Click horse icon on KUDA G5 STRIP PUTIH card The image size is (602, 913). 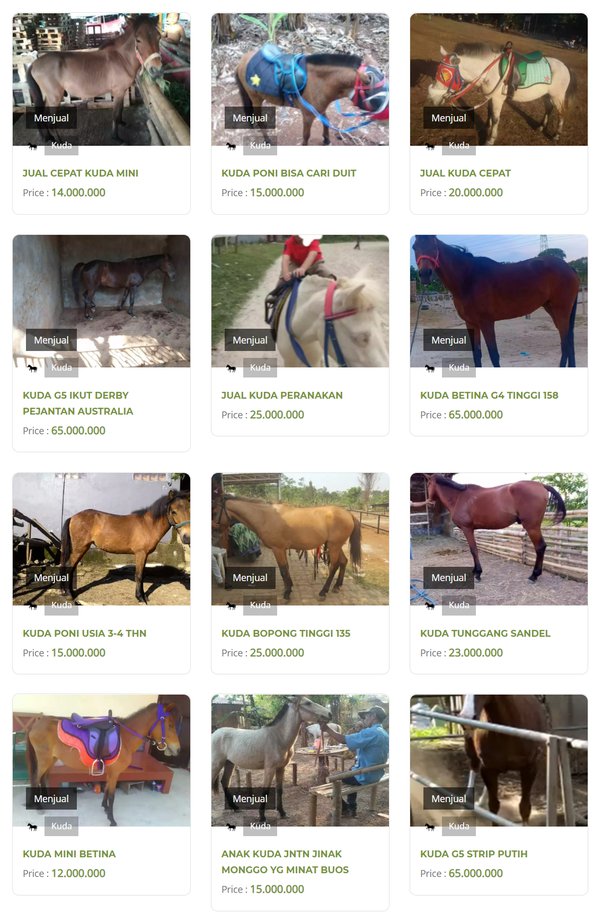point(430,827)
